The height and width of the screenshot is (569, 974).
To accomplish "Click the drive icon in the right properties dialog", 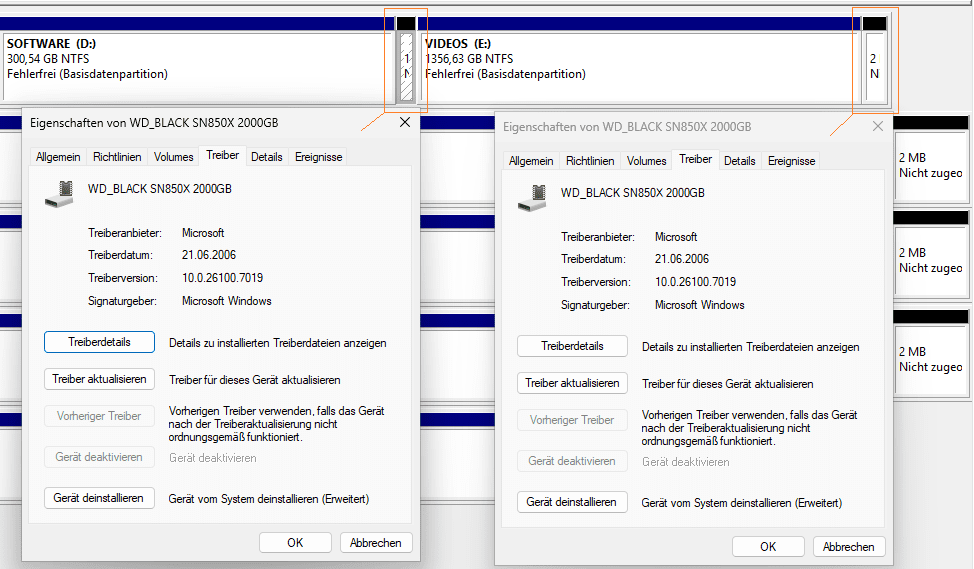I will click(532, 198).
